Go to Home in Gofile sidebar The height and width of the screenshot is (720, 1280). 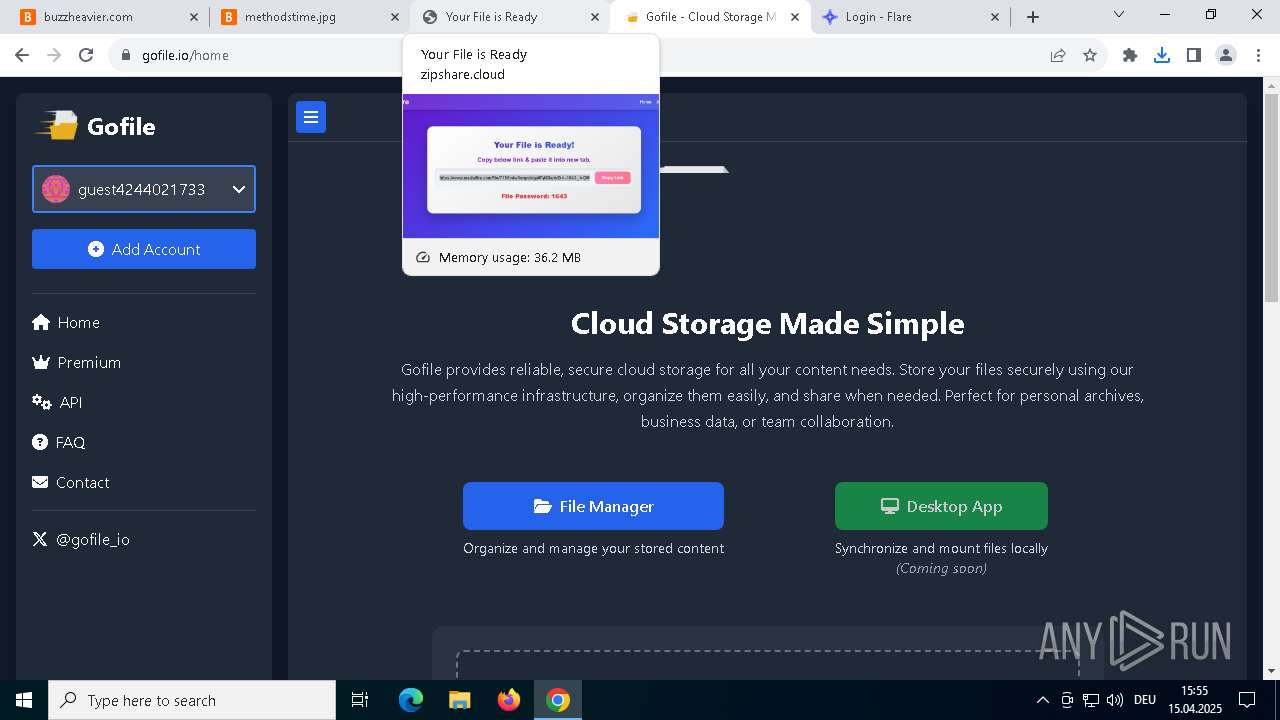pyautogui.click(x=66, y=322)
